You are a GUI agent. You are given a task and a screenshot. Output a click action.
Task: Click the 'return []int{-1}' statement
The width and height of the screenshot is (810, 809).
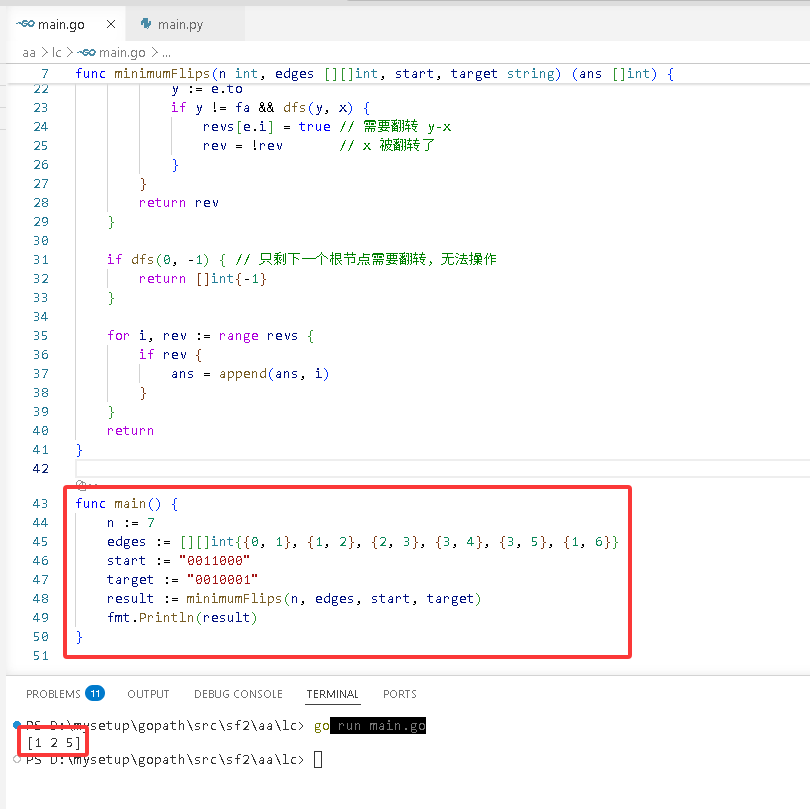202,279
